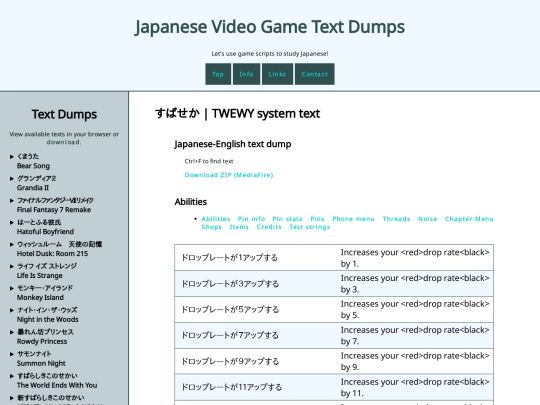Click Japanese cell ドロップレートが1アップする
The height and width of the screenshot is (405, 540).
click(256, 258)
